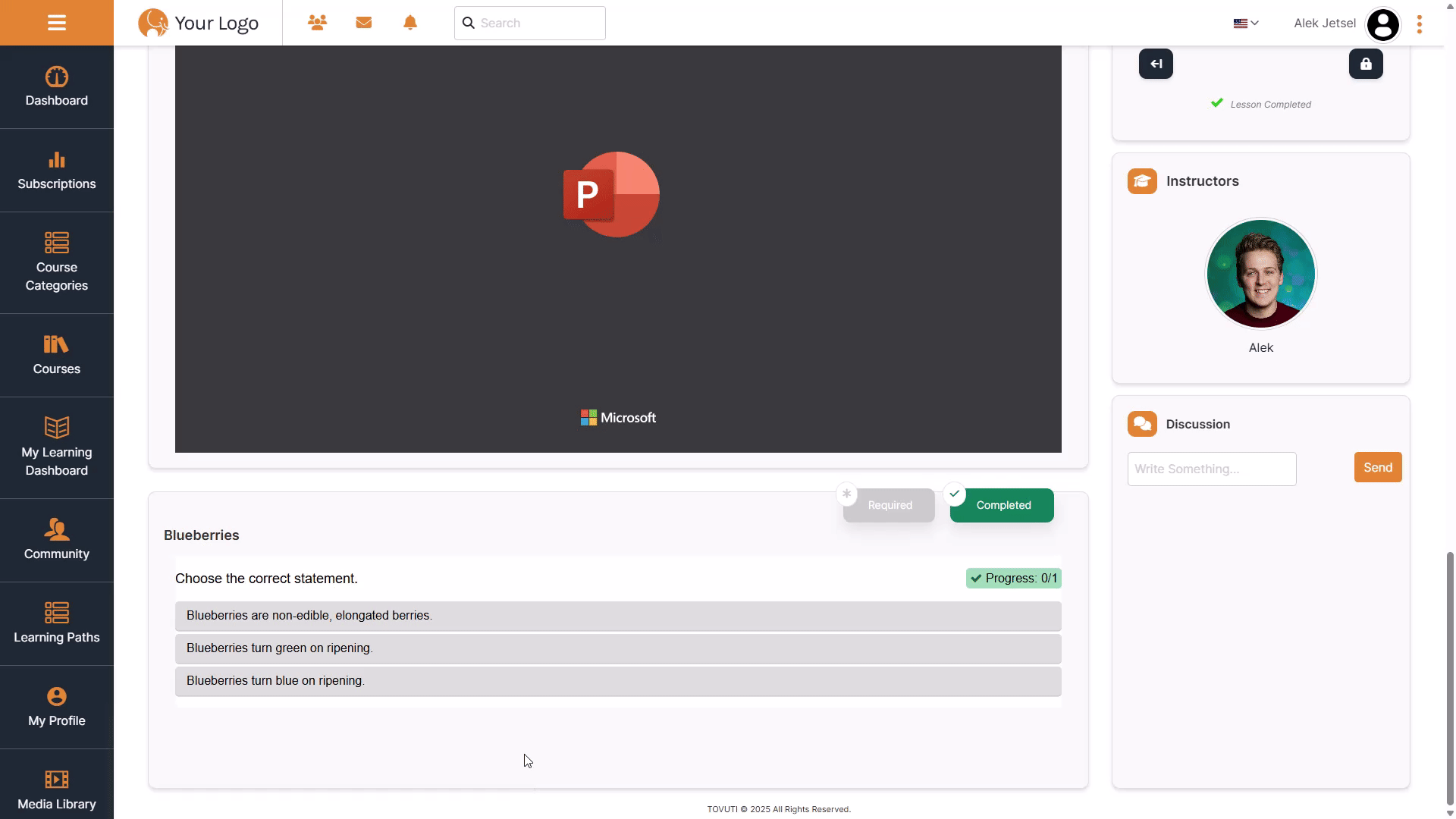This screenshot has height=819, width=1456.
Task: Go to Course Categories
Action: point(57,263)
